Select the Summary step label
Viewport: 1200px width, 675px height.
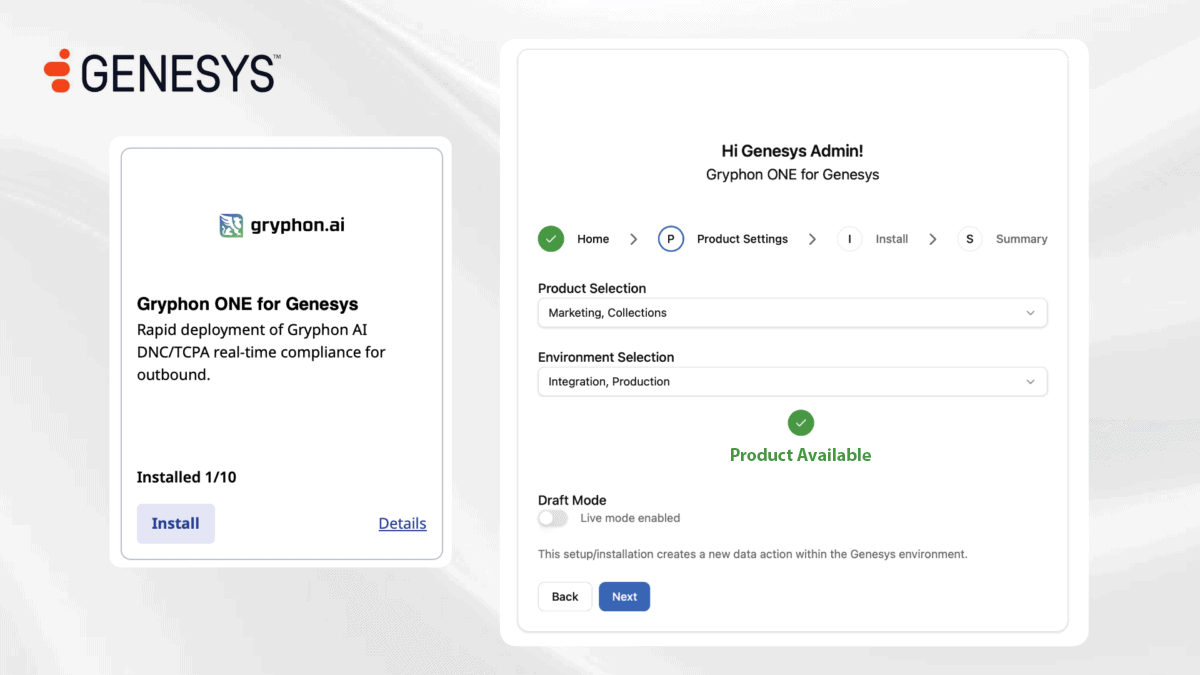pos(1021,239)
